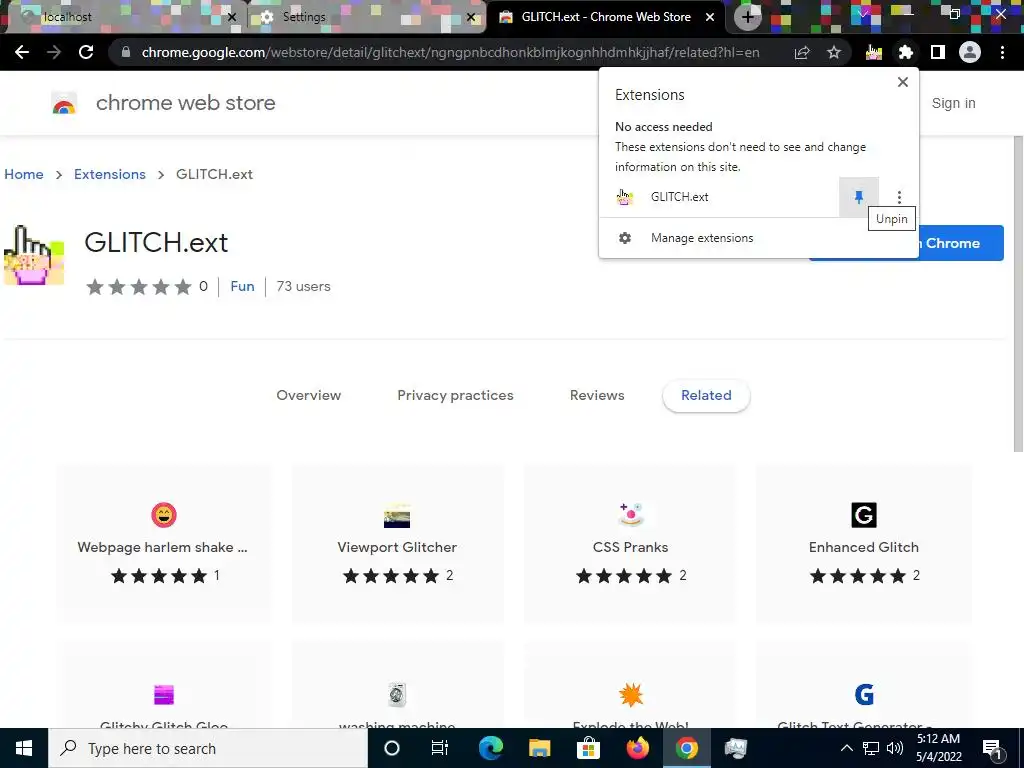
Task: Open Microsoft Store from taskbar
Action: point(588,748)
